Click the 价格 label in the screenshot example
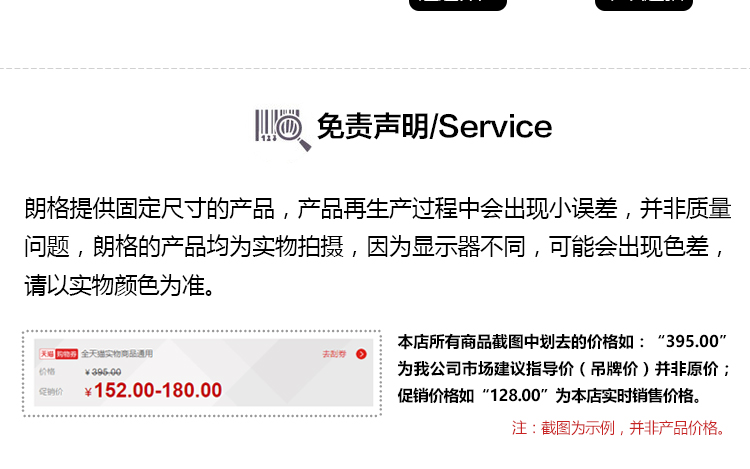 pyautogui.click(x=47, y=371)
